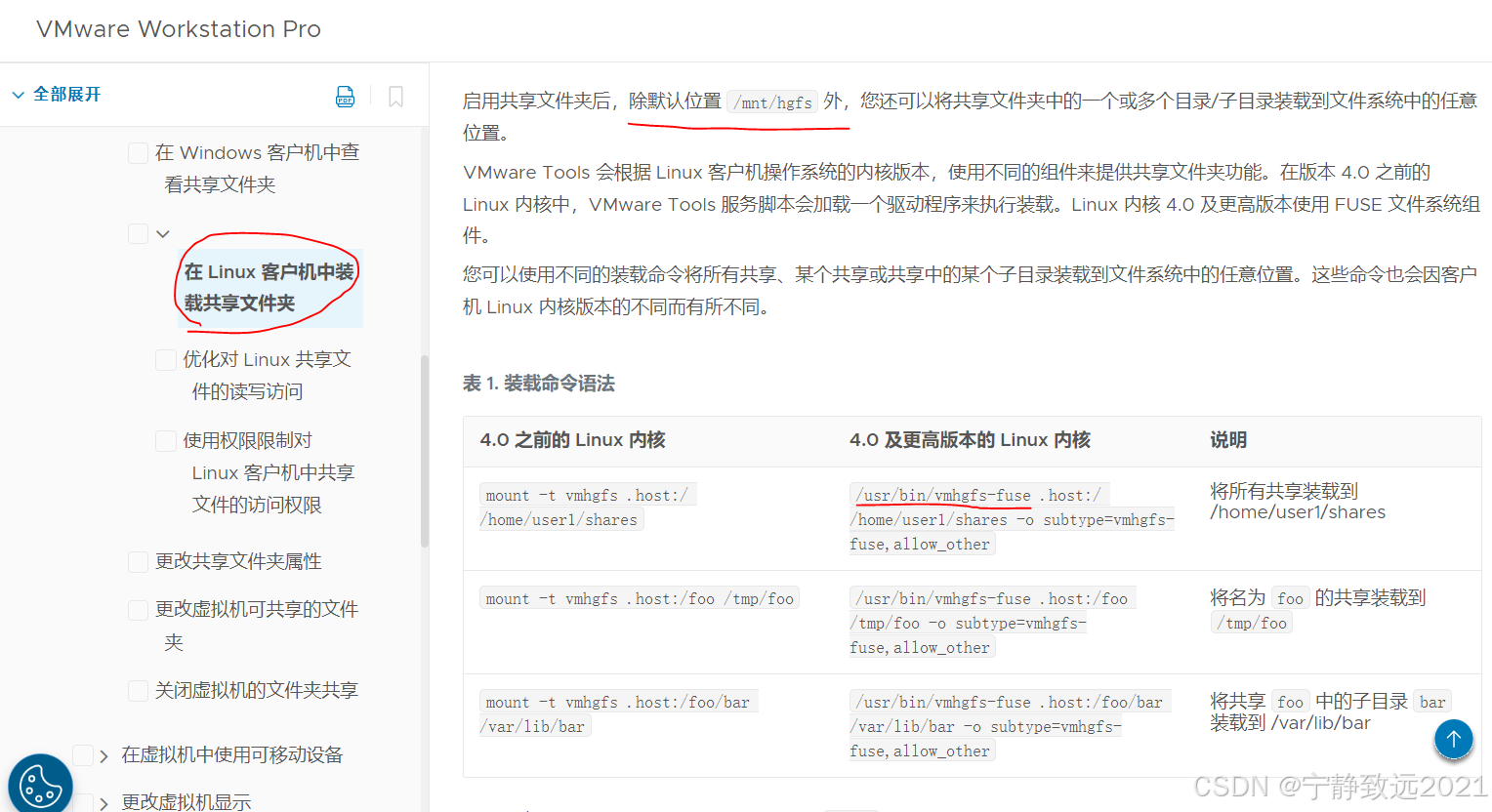Click mount -t vmhgfs .host:/foo /tmp/foo command
The width and height of the screenshot is (1492, 812).
click(640, 598)
